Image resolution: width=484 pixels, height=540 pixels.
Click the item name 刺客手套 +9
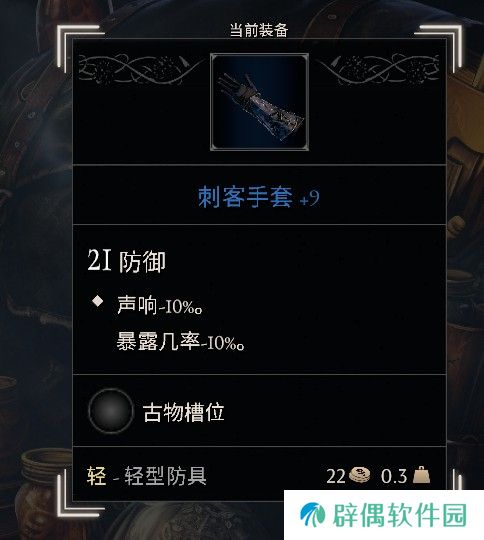[259, 197]
